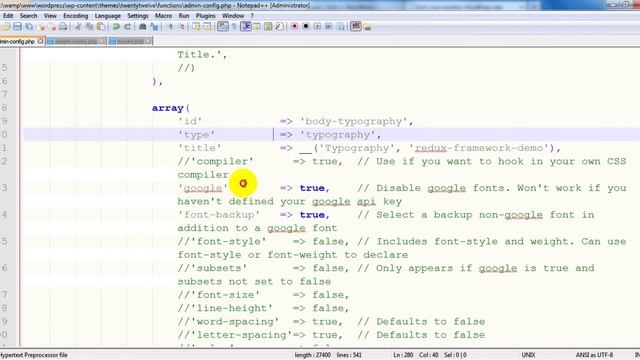Click the Paste clipboard icon
Screen dimensions: 640x360
(x=100, y=27)
